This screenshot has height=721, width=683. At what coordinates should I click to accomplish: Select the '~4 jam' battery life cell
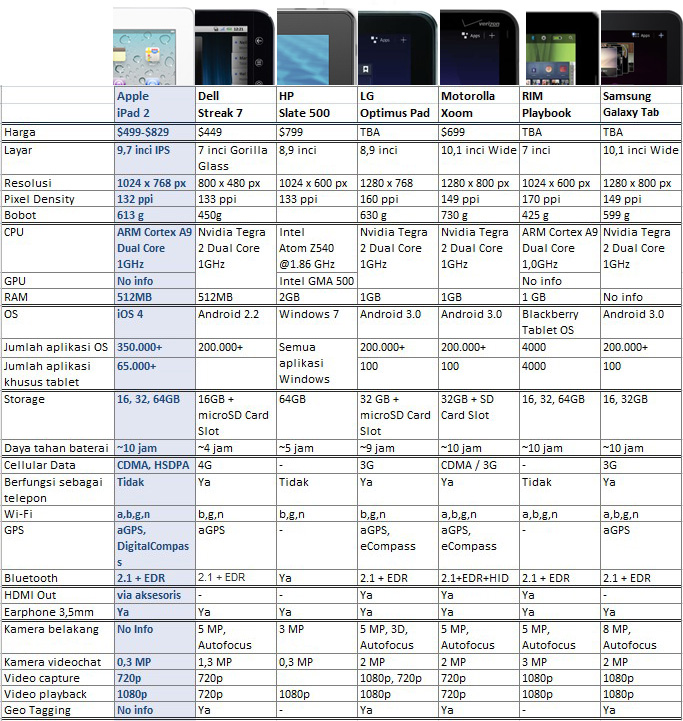click(235, 448)
